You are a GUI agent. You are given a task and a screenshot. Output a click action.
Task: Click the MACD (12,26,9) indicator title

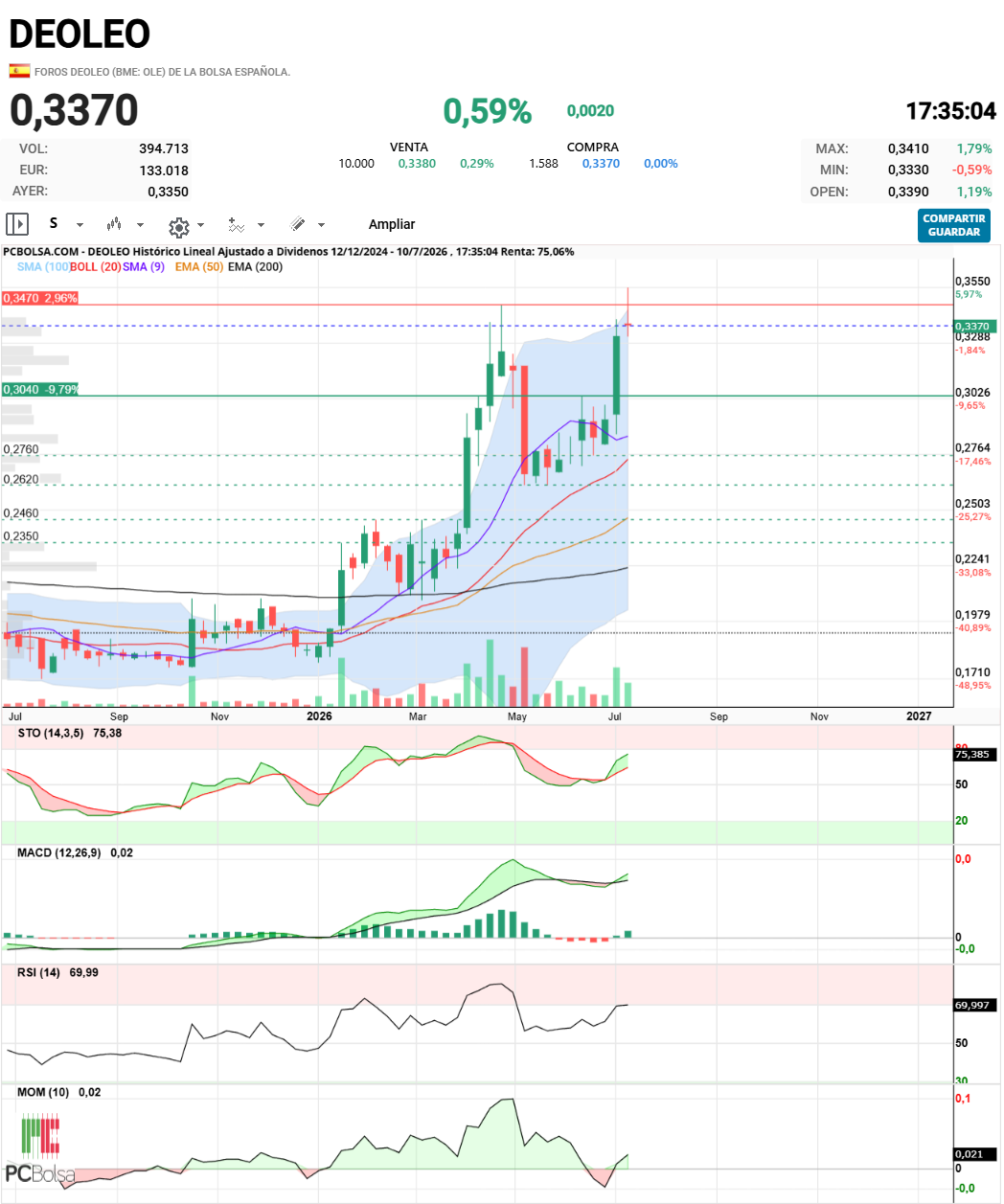(x=58, y=852)
